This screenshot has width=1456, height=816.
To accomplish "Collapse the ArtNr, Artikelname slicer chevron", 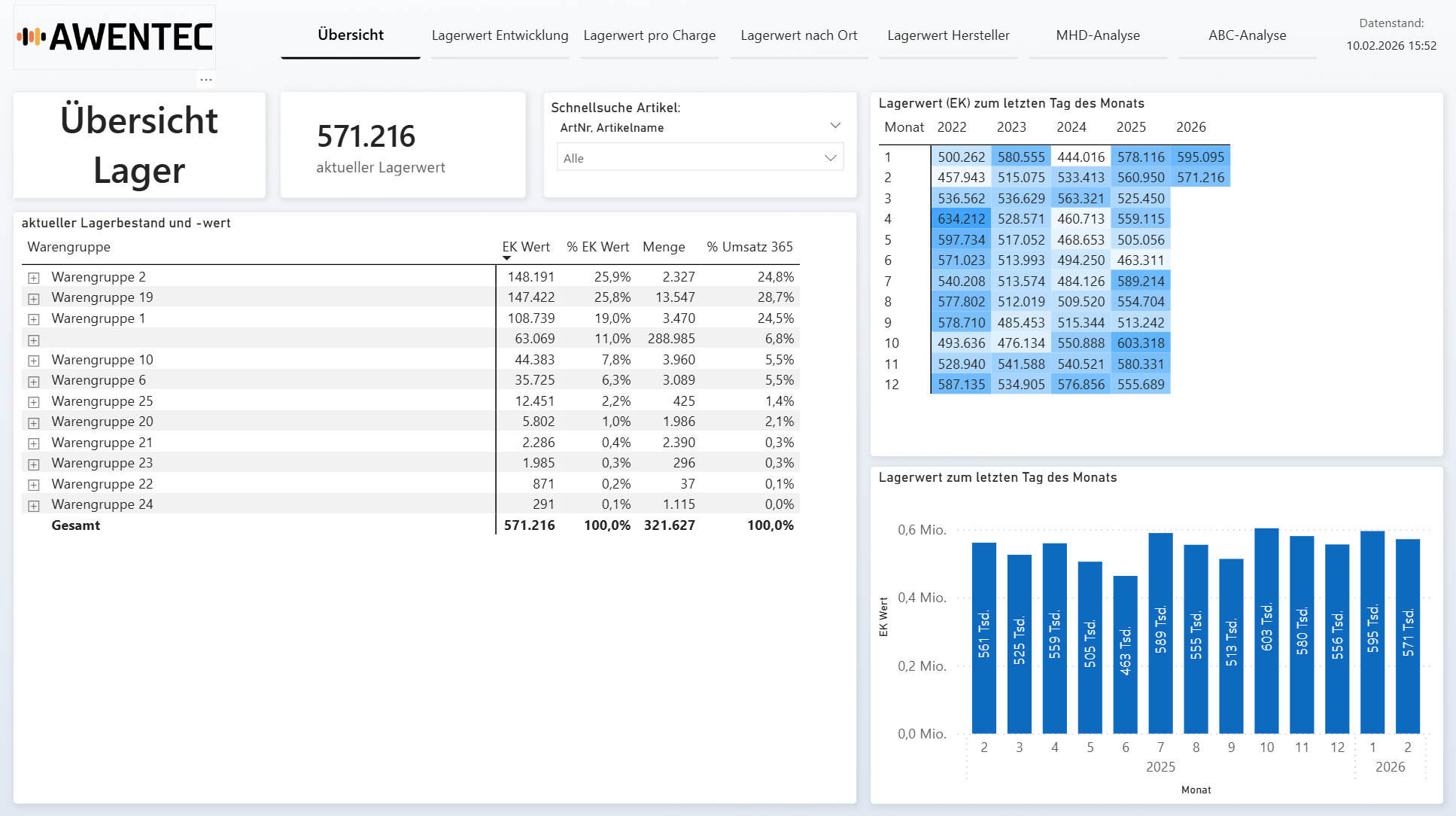I will point(834,126).
